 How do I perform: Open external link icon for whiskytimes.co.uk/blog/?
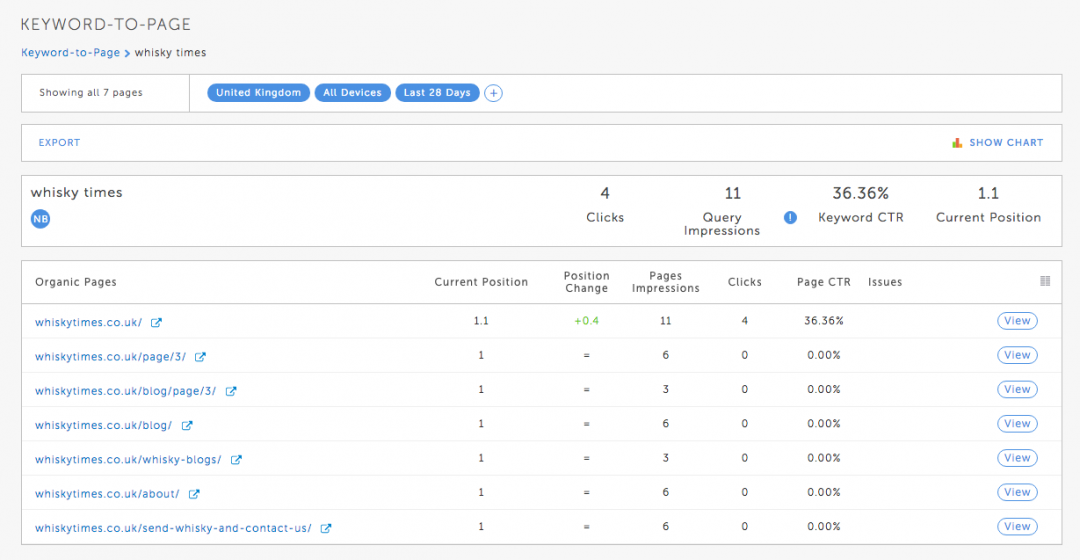pos(187,426)
